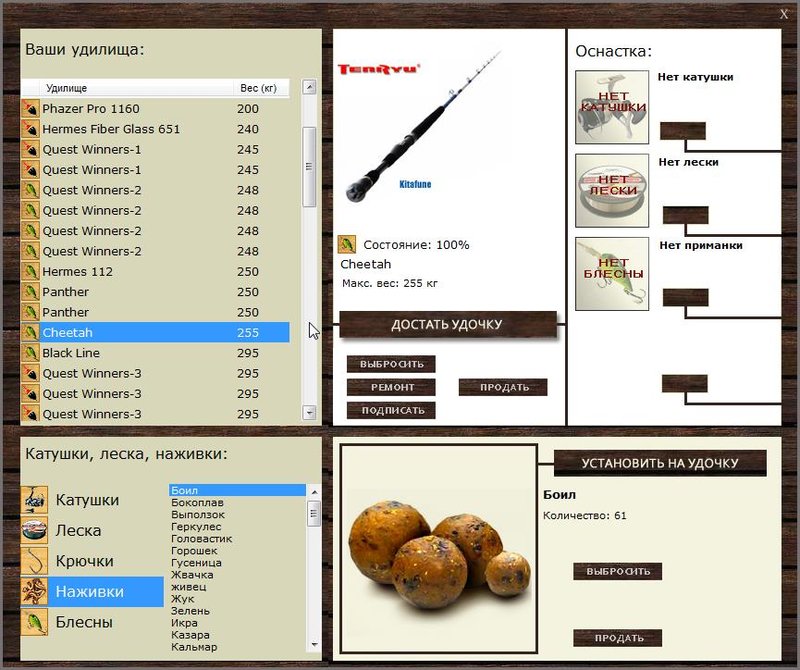800x670 pixels.
Task: Close the inventory window with X
Action: [x=784, y=14]
